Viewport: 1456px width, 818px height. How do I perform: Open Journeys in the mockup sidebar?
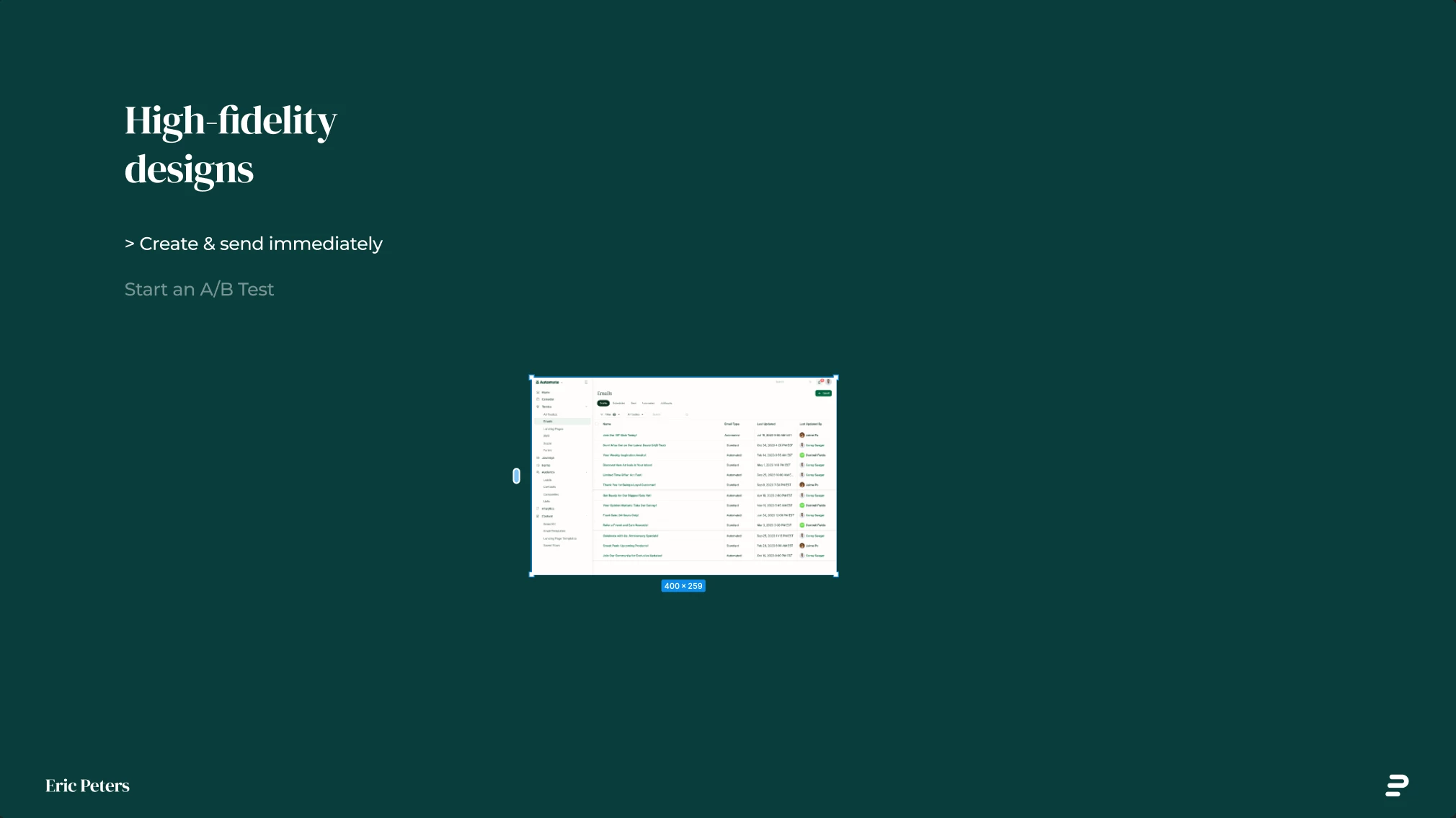coord(546,458)
